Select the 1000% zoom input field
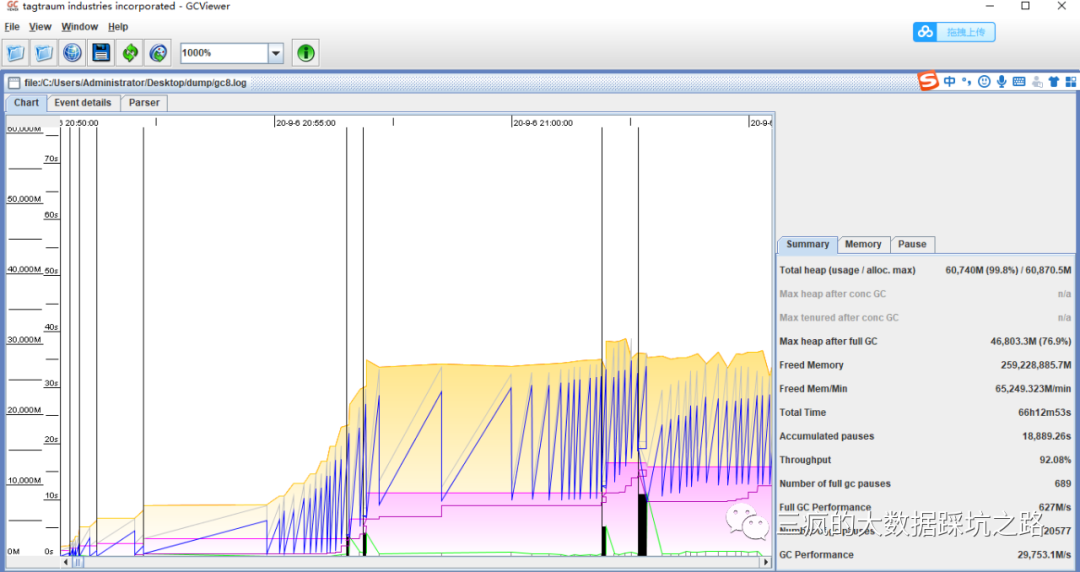Screen dimensions: 1080x572 [225, 53]
